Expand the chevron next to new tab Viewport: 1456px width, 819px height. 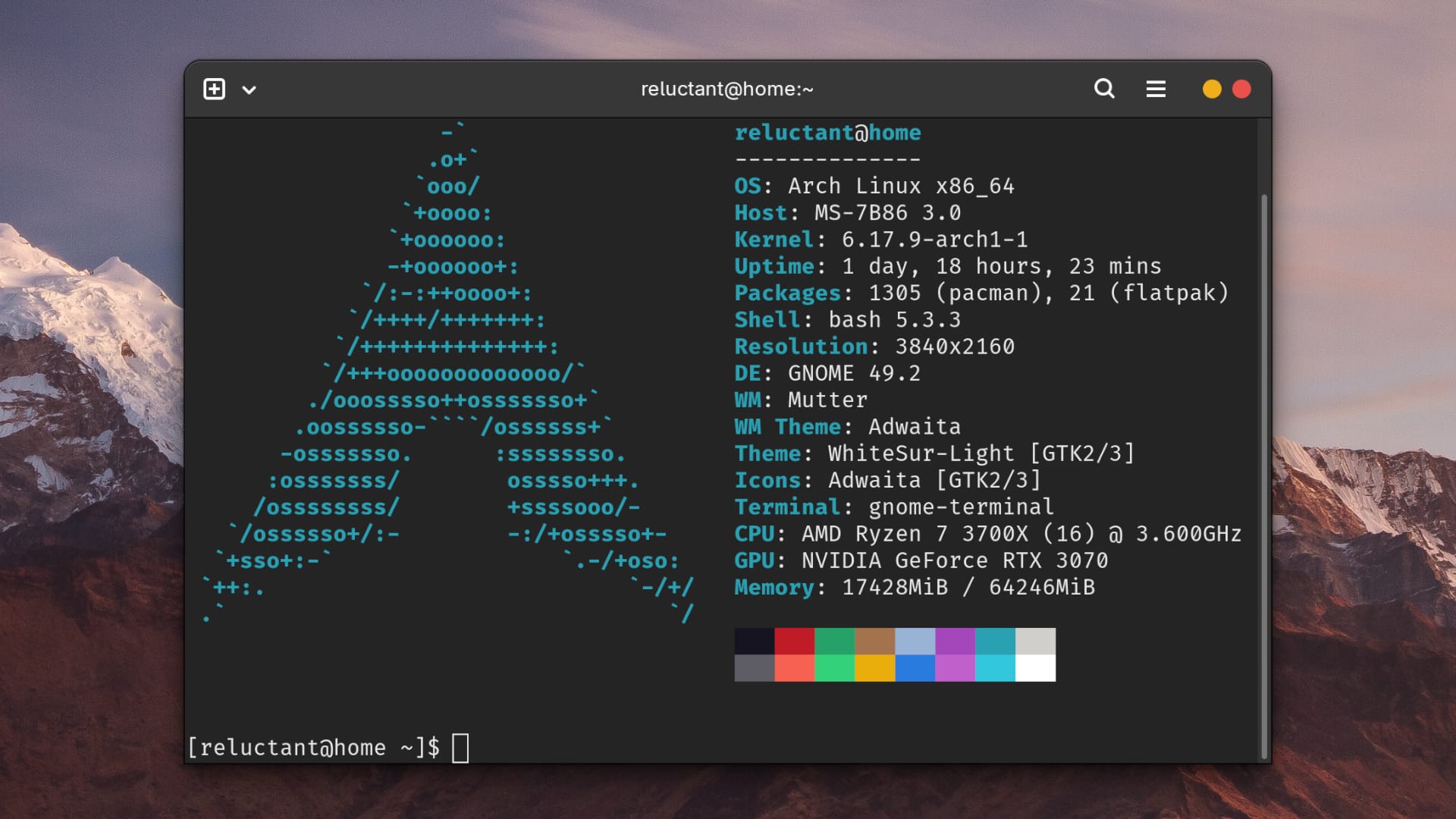pyautogui.click(x=249, y=89)
